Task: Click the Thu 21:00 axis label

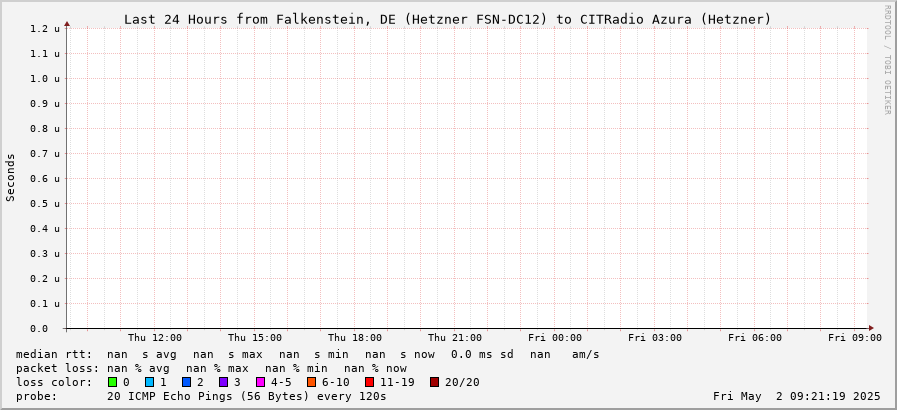Action: [455, 338]
